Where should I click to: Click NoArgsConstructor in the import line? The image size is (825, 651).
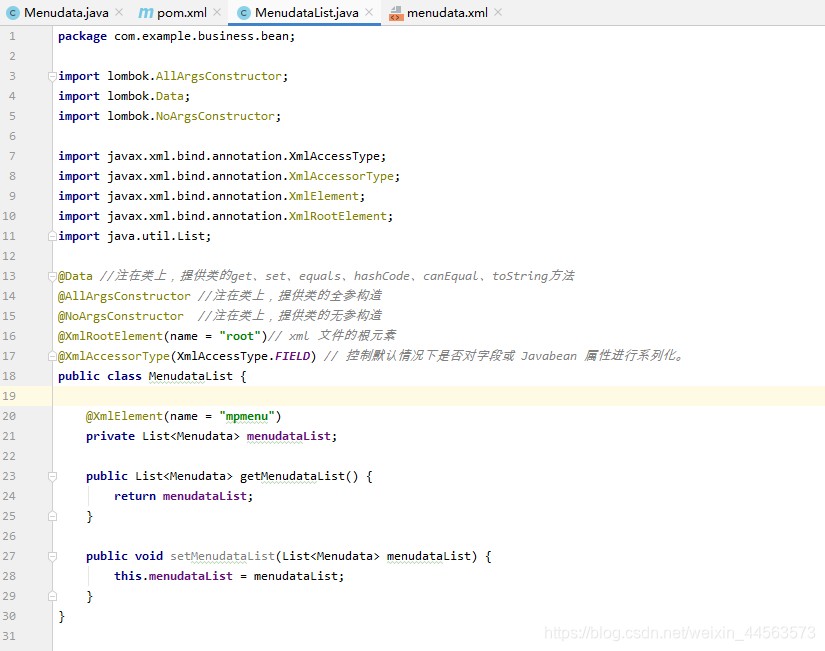tap(215, 116)
